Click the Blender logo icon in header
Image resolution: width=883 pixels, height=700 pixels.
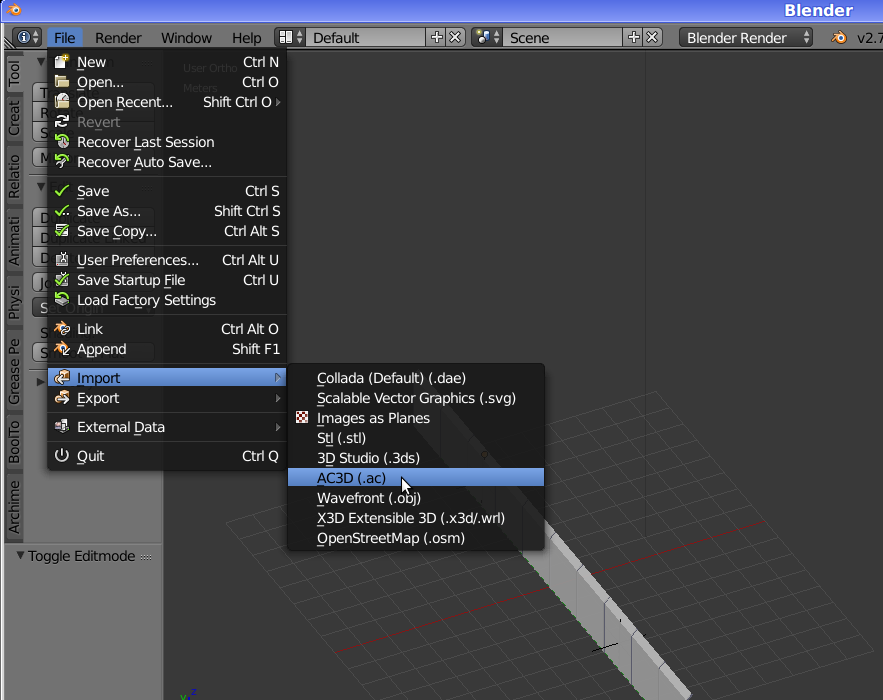(838, 38)
